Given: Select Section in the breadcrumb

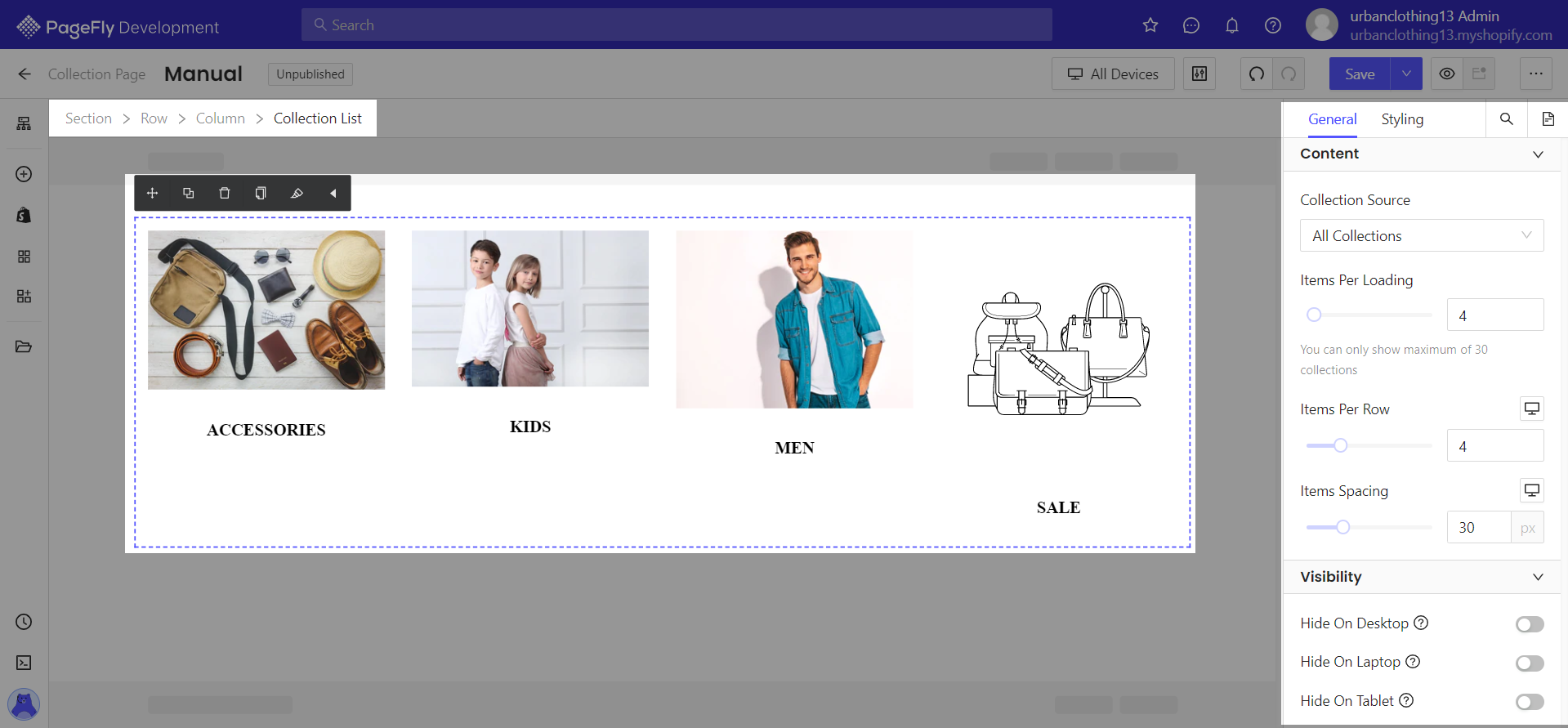Looking at the screenshot, I should pyautogui.click(x=88, y=118).
